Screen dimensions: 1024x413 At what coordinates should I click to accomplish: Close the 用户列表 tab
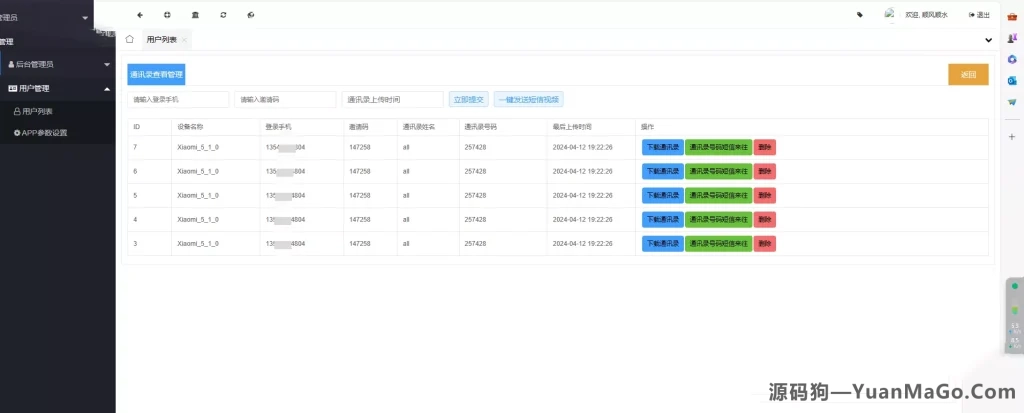pyautogui.click(x=185, y=40)
